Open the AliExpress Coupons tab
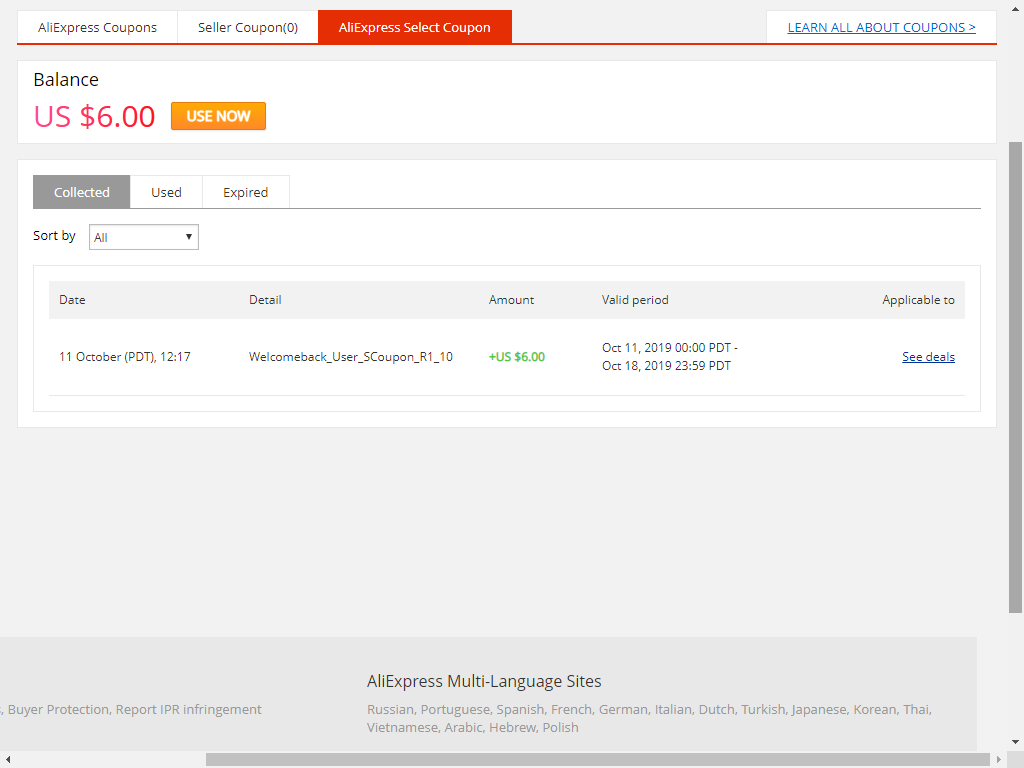The width and height of the screenshot is (1024, 768). (x=97, y=27)
